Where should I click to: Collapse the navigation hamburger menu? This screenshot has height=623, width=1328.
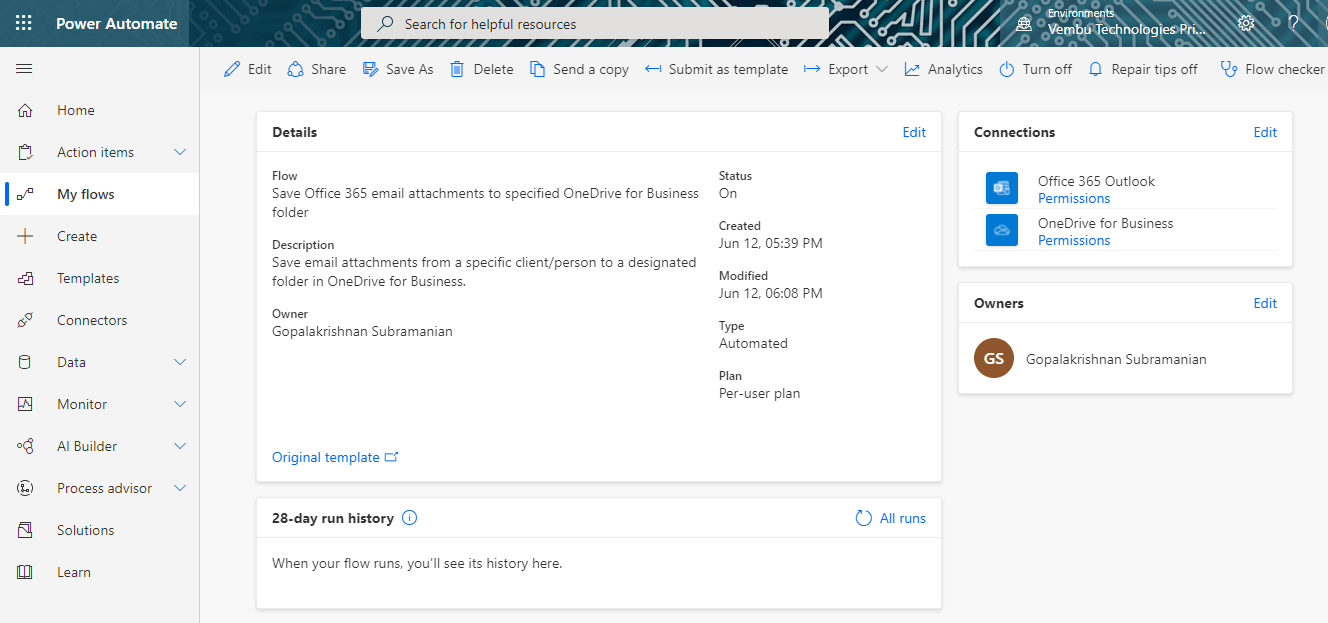point(25,69)
